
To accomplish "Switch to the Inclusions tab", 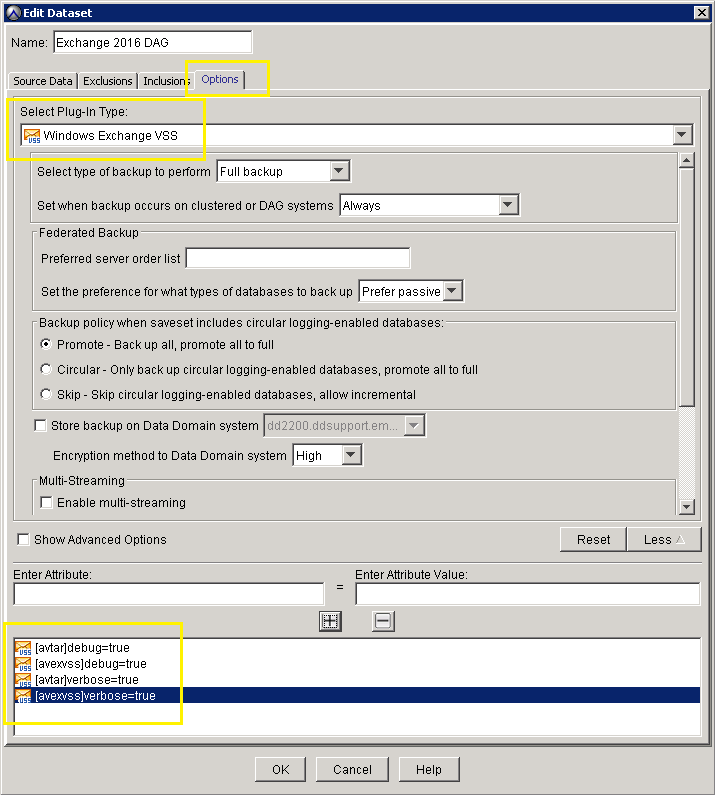I will pos(165,81).
